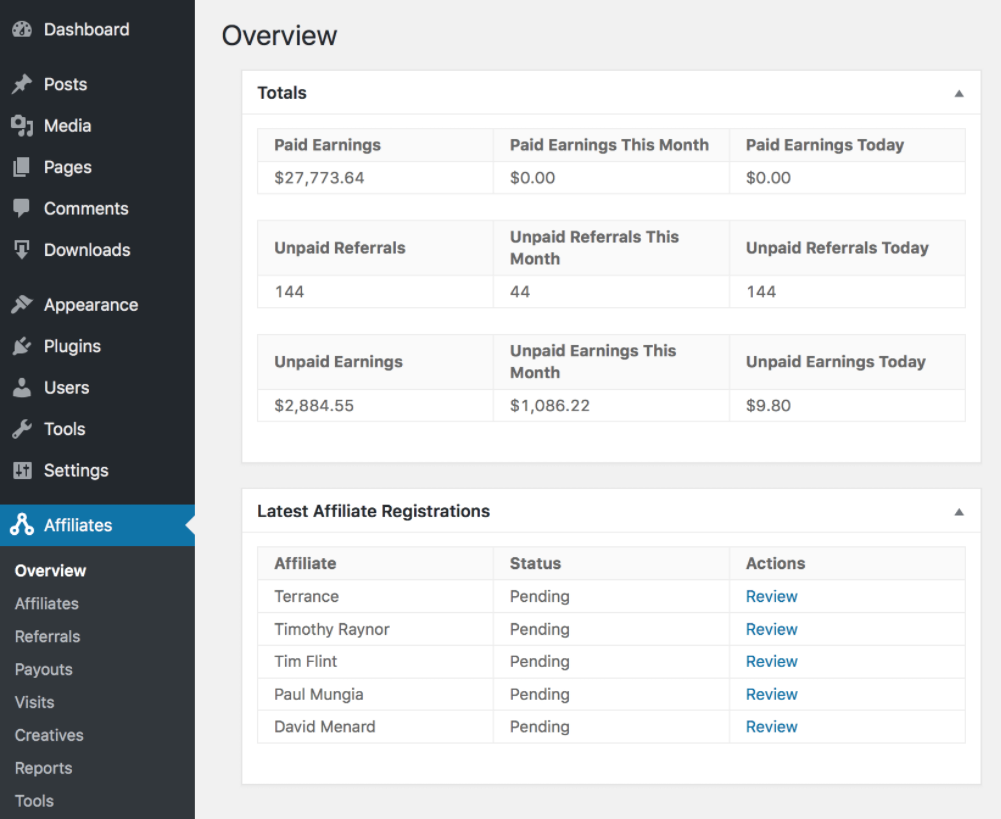Click the Dashboard gauge icon
1001x819 pixels.
[22, 30]
